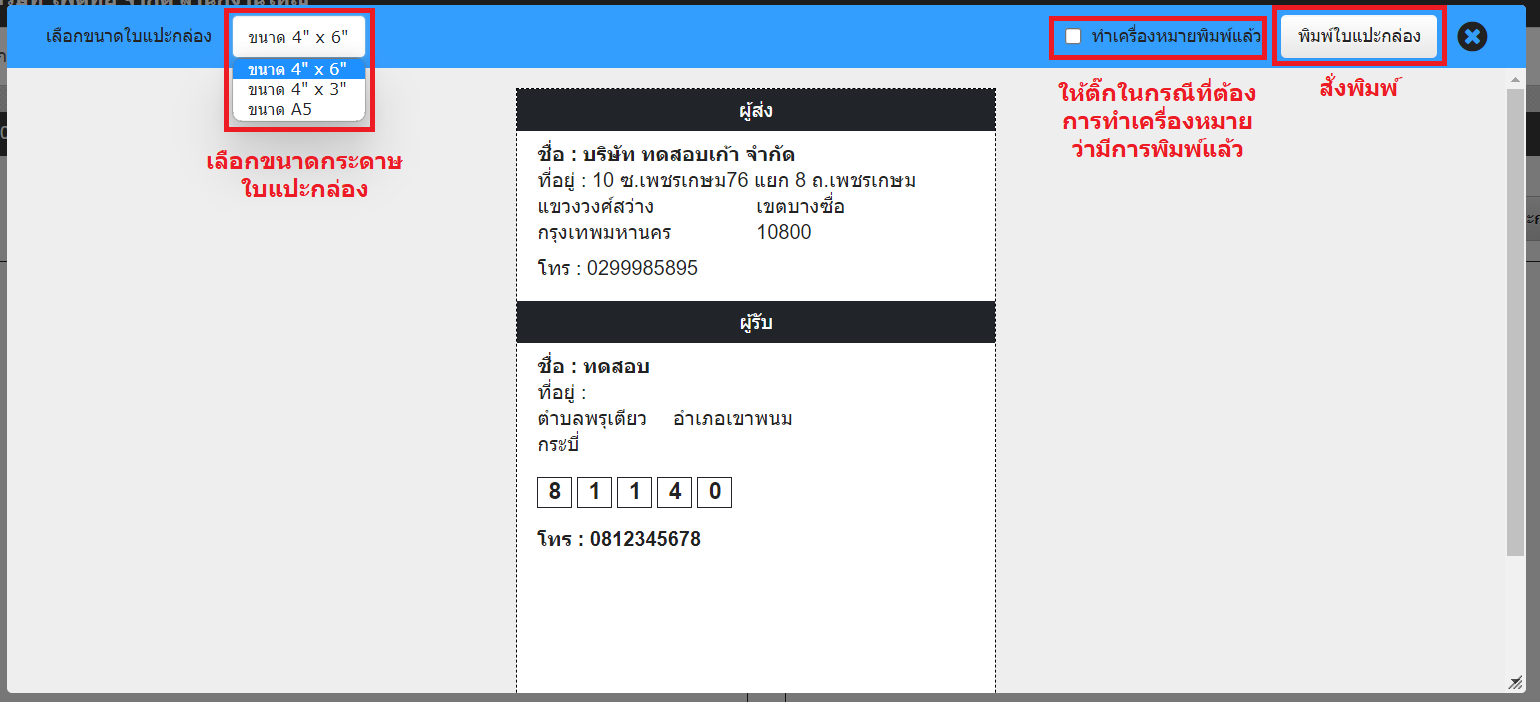Tick the ทำเครื่องหมายพิมพ์แล้ว checkbox
The height and width of the screenshot is (702, 1540).
tap(1073, 37)
